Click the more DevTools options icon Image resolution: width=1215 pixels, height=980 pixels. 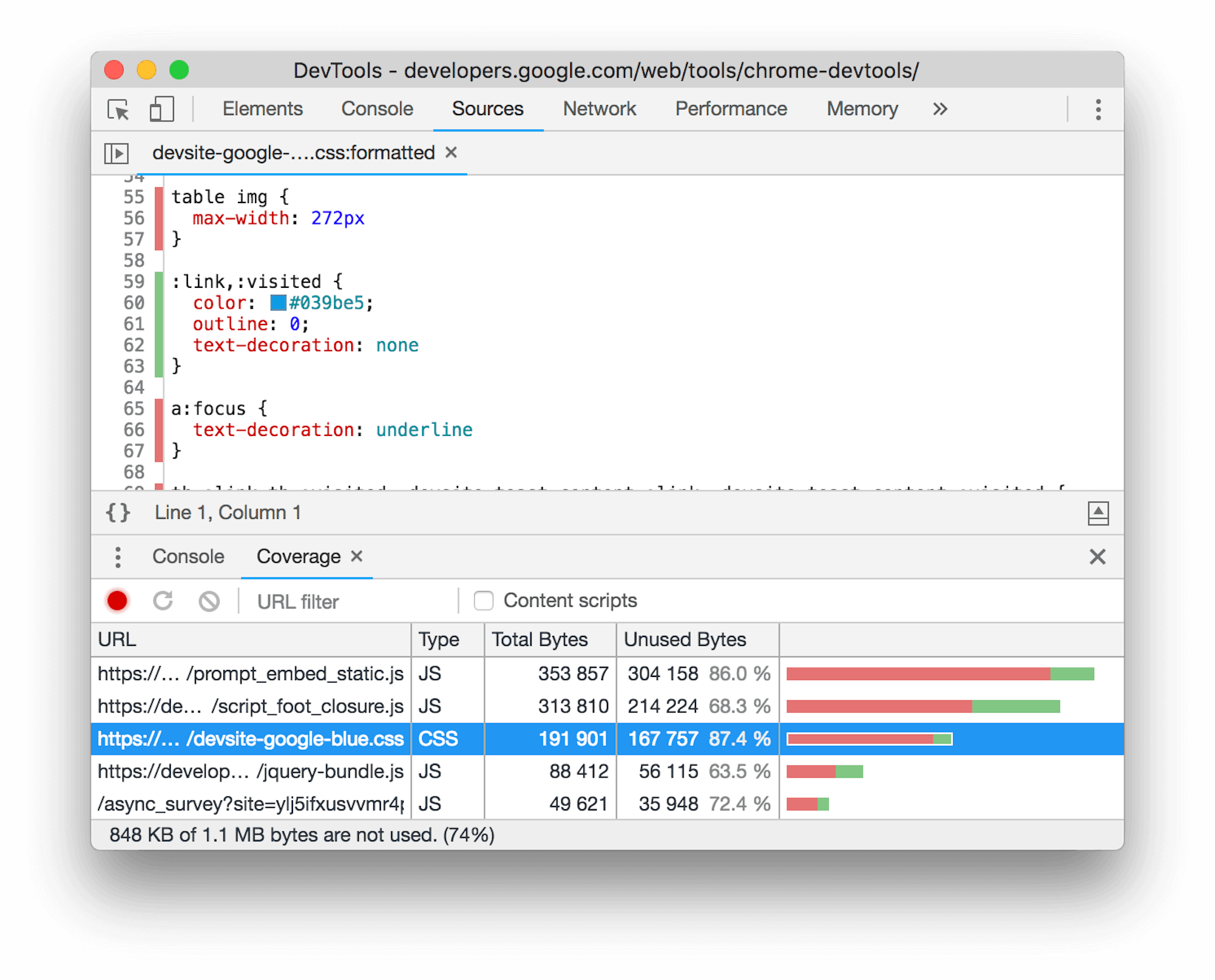click(1098, 110)
